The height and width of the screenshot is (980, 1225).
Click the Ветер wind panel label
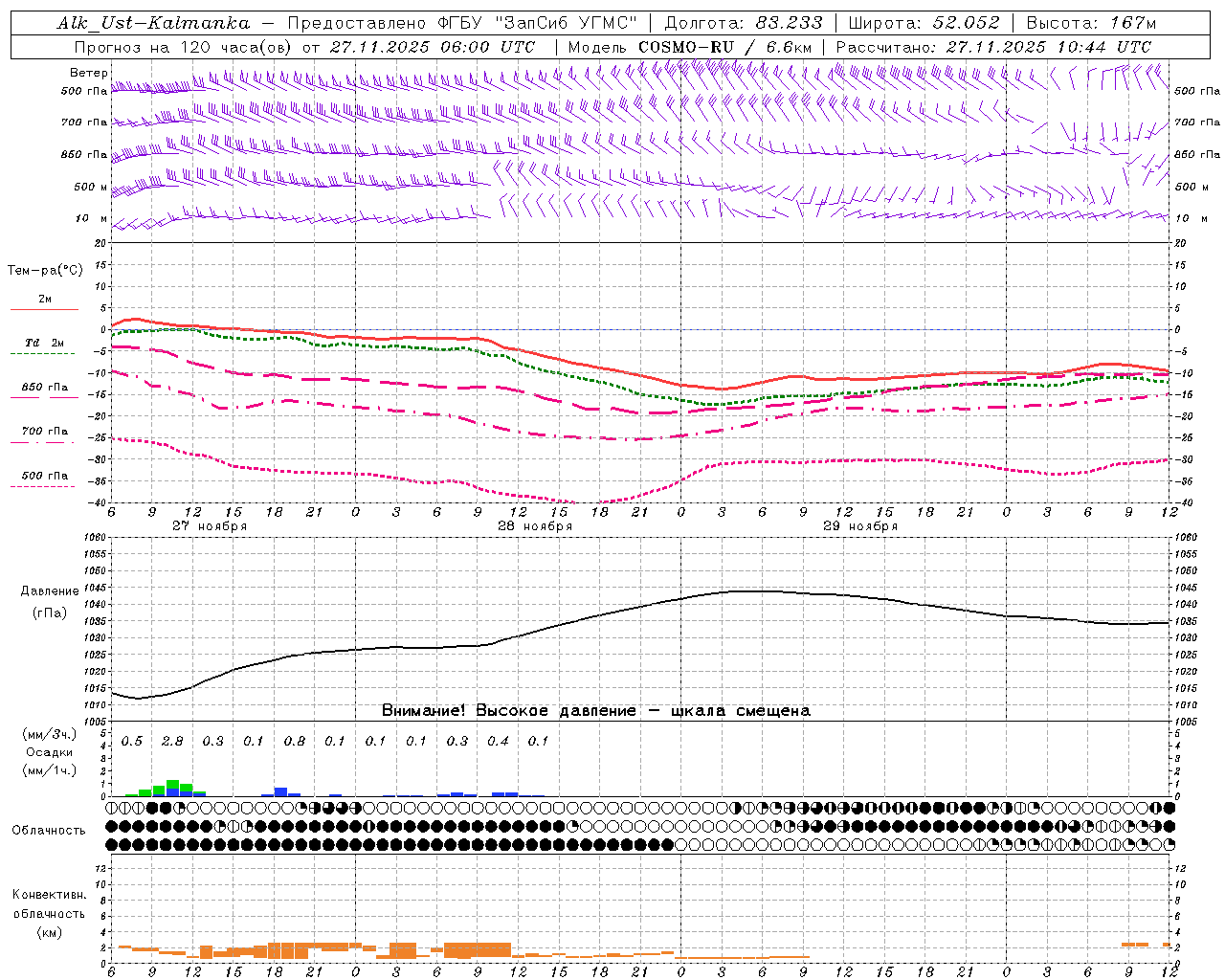coord(89,73)
